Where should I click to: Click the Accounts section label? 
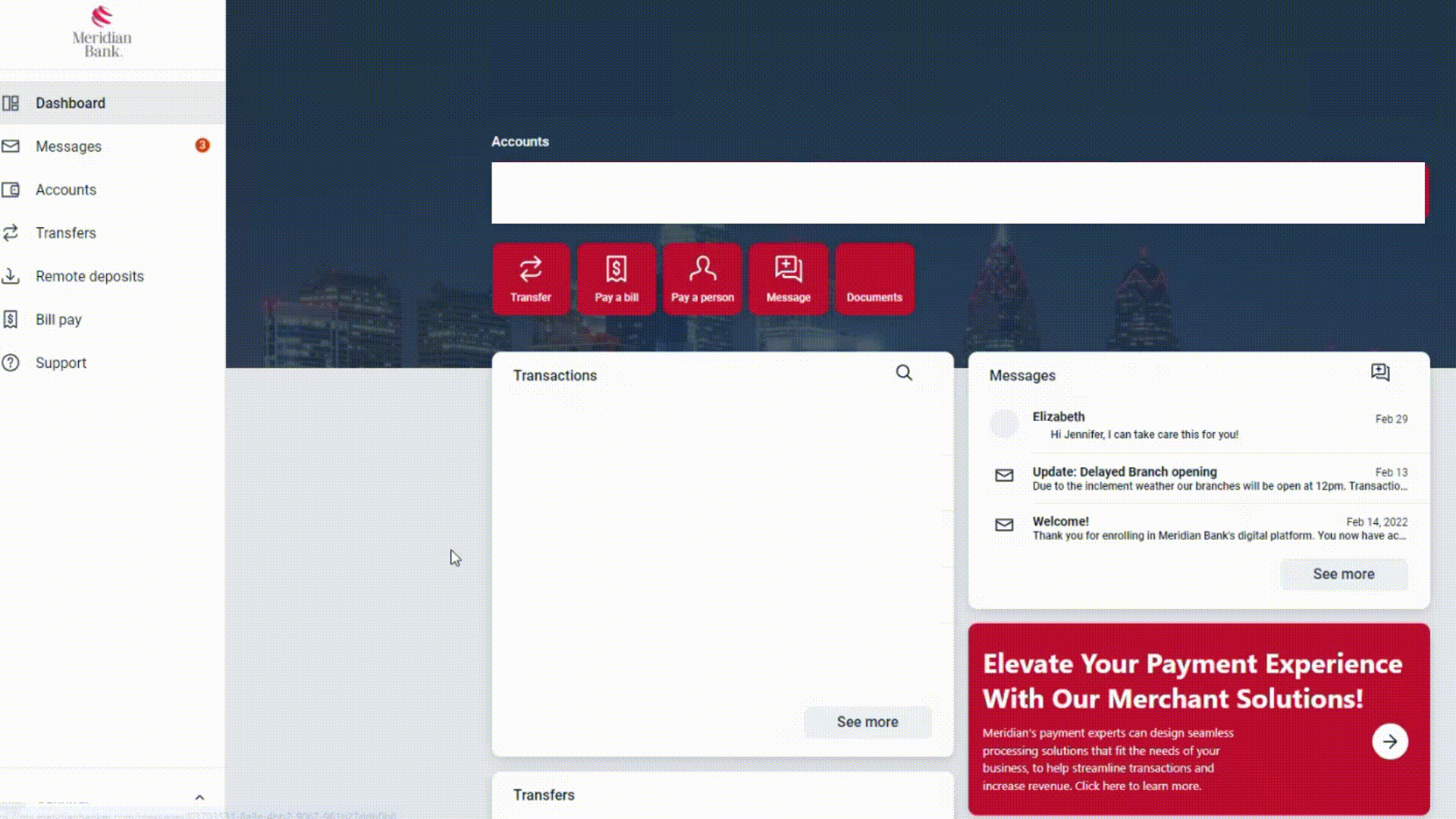point(519,142)
